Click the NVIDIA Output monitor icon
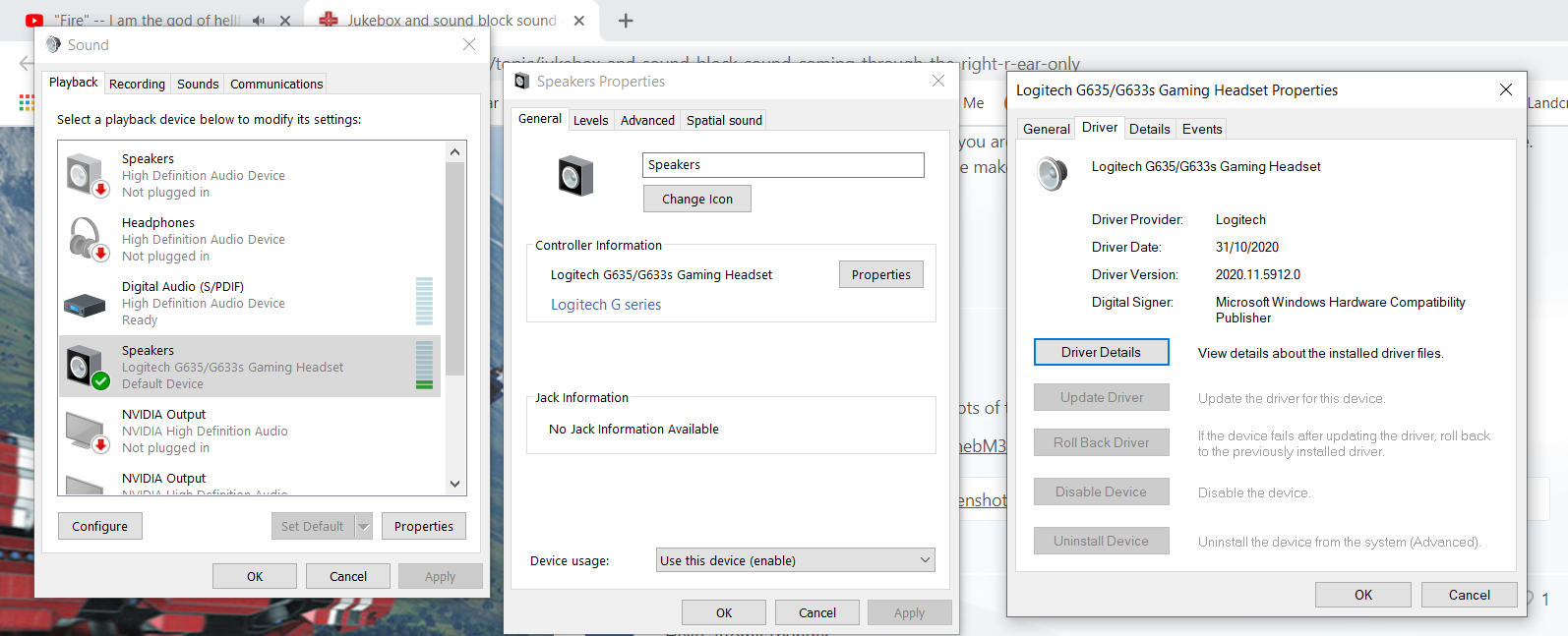The image size is (1568, 636). click(86, 432)
